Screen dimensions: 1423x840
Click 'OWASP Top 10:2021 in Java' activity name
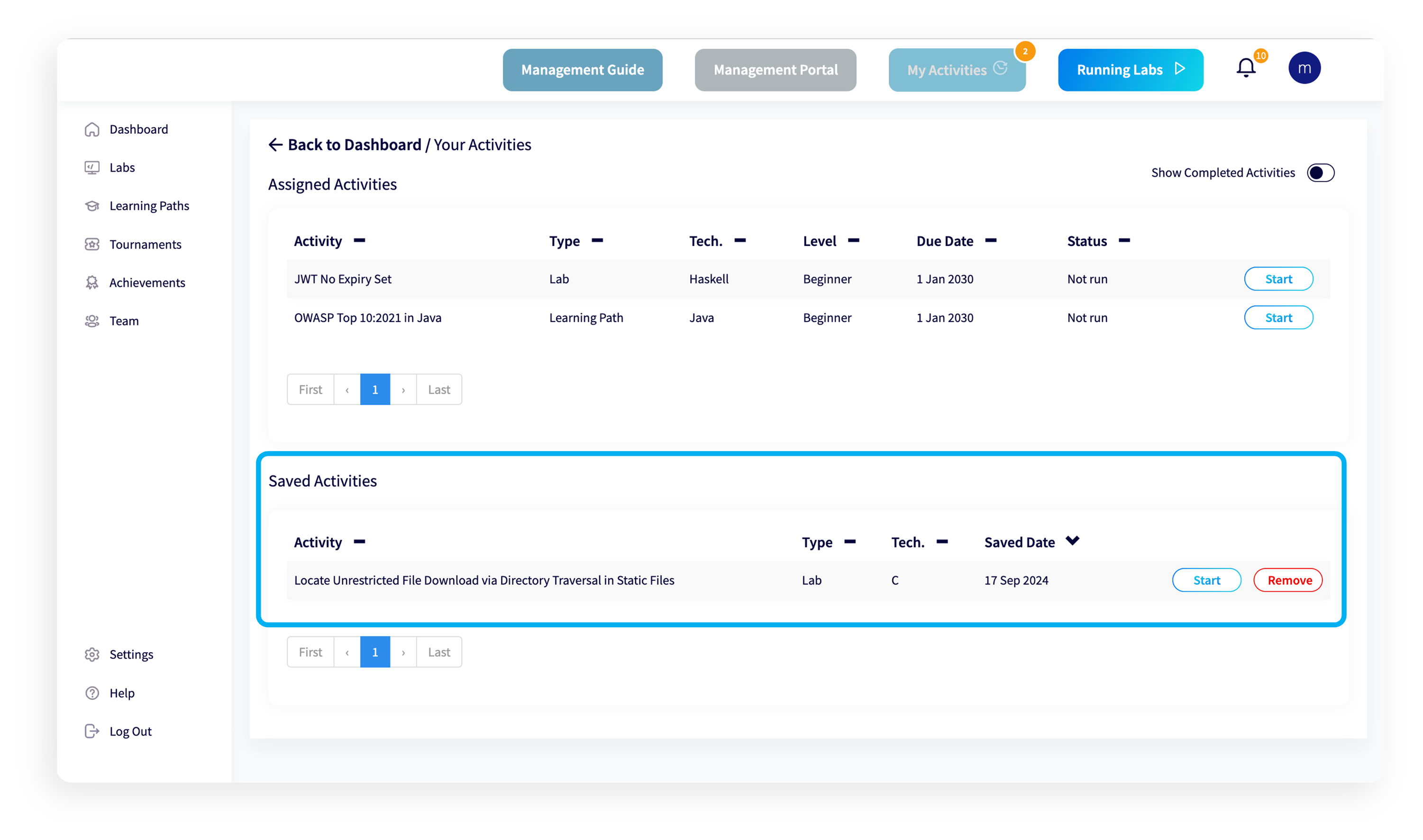click(367, 317)
